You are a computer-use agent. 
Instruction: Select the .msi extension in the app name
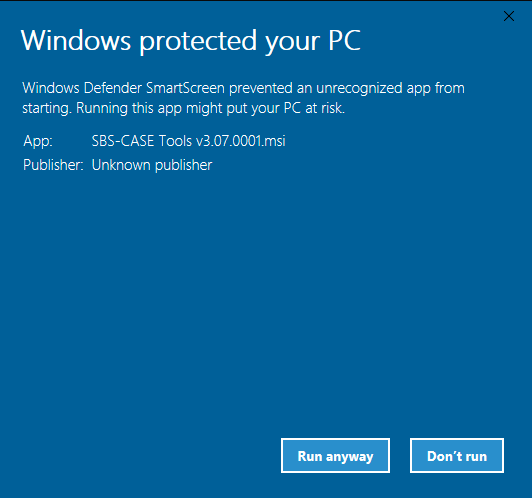[x=274, y=141]
